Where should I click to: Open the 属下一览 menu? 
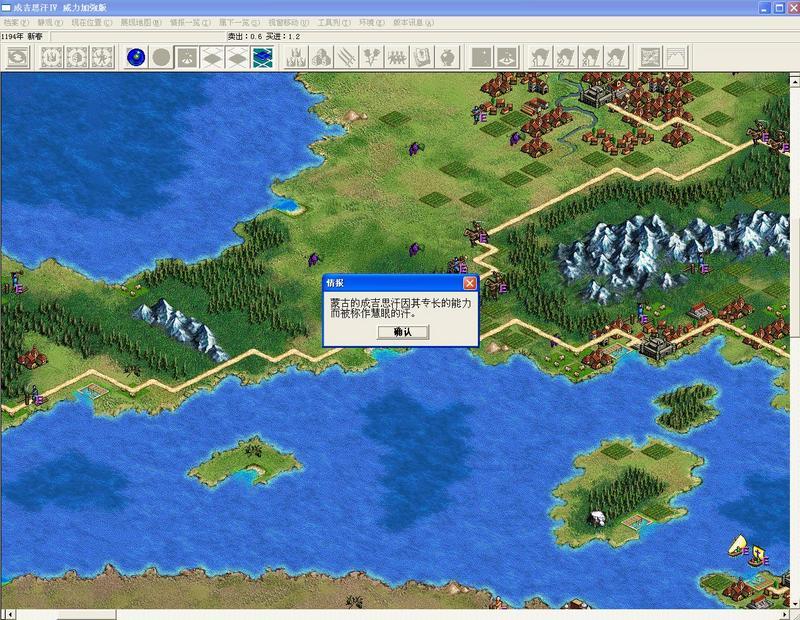(239, 23)
